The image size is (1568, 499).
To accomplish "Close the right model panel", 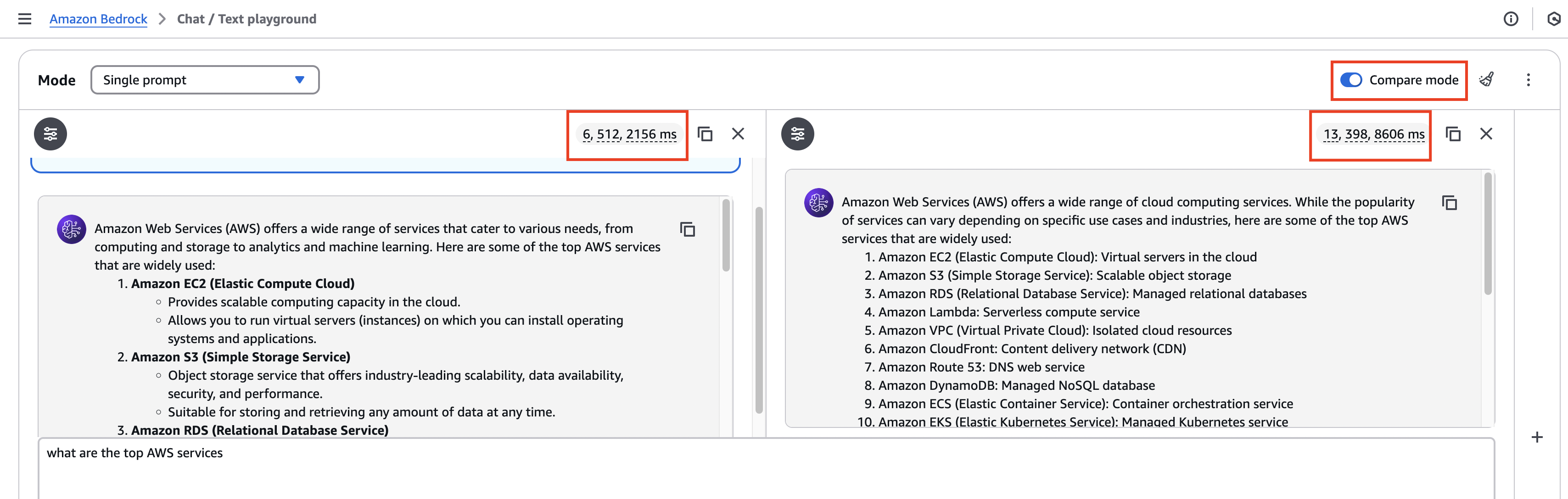I will pos(1486,134).
